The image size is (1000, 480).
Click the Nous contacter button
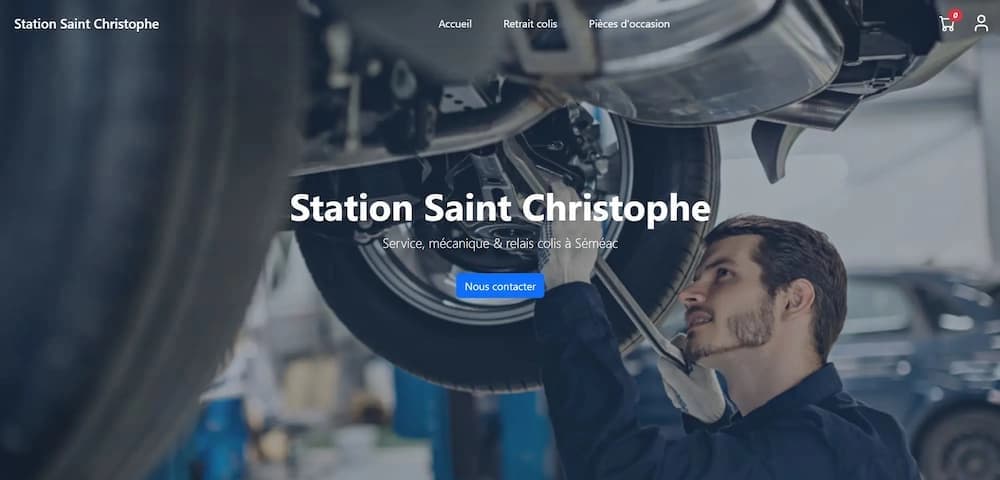point(500,286)
